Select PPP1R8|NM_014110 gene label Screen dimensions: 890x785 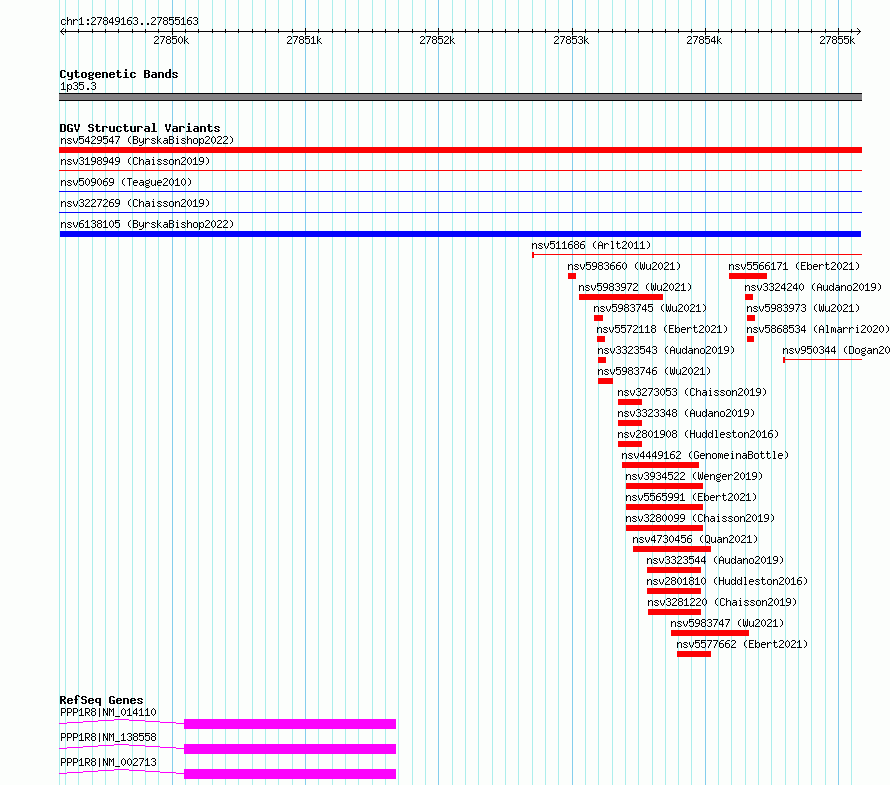click(x=108, y=712)
